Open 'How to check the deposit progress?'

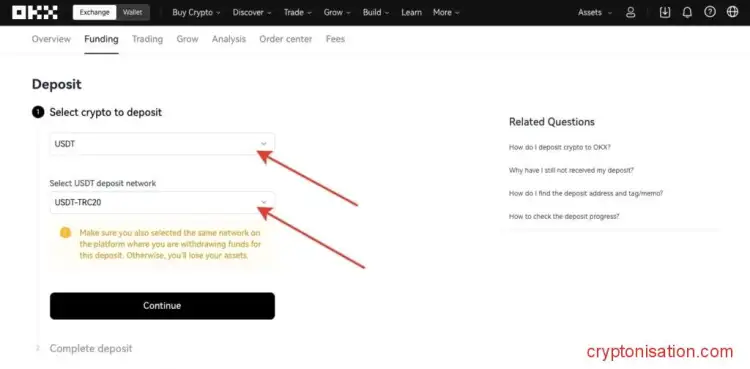[564, 216]
